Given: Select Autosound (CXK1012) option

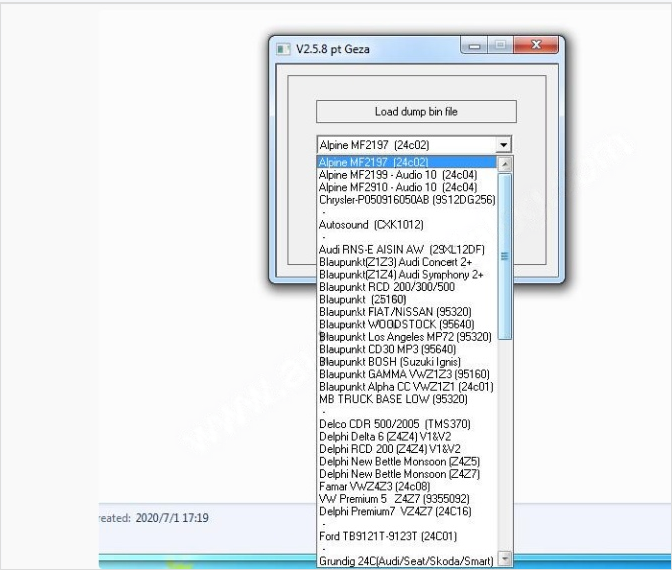Looking at the screenshot, I should pos(407,224).
